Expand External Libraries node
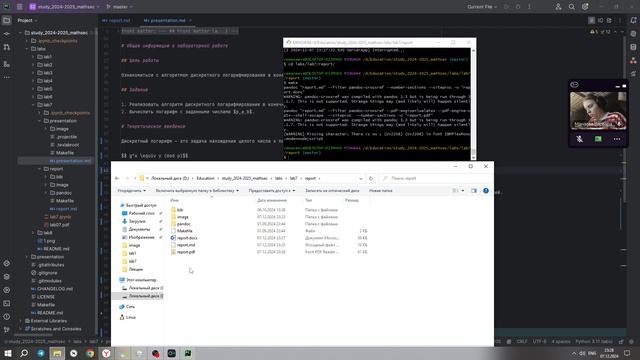640x360 pixels. [x=21, y=321]
